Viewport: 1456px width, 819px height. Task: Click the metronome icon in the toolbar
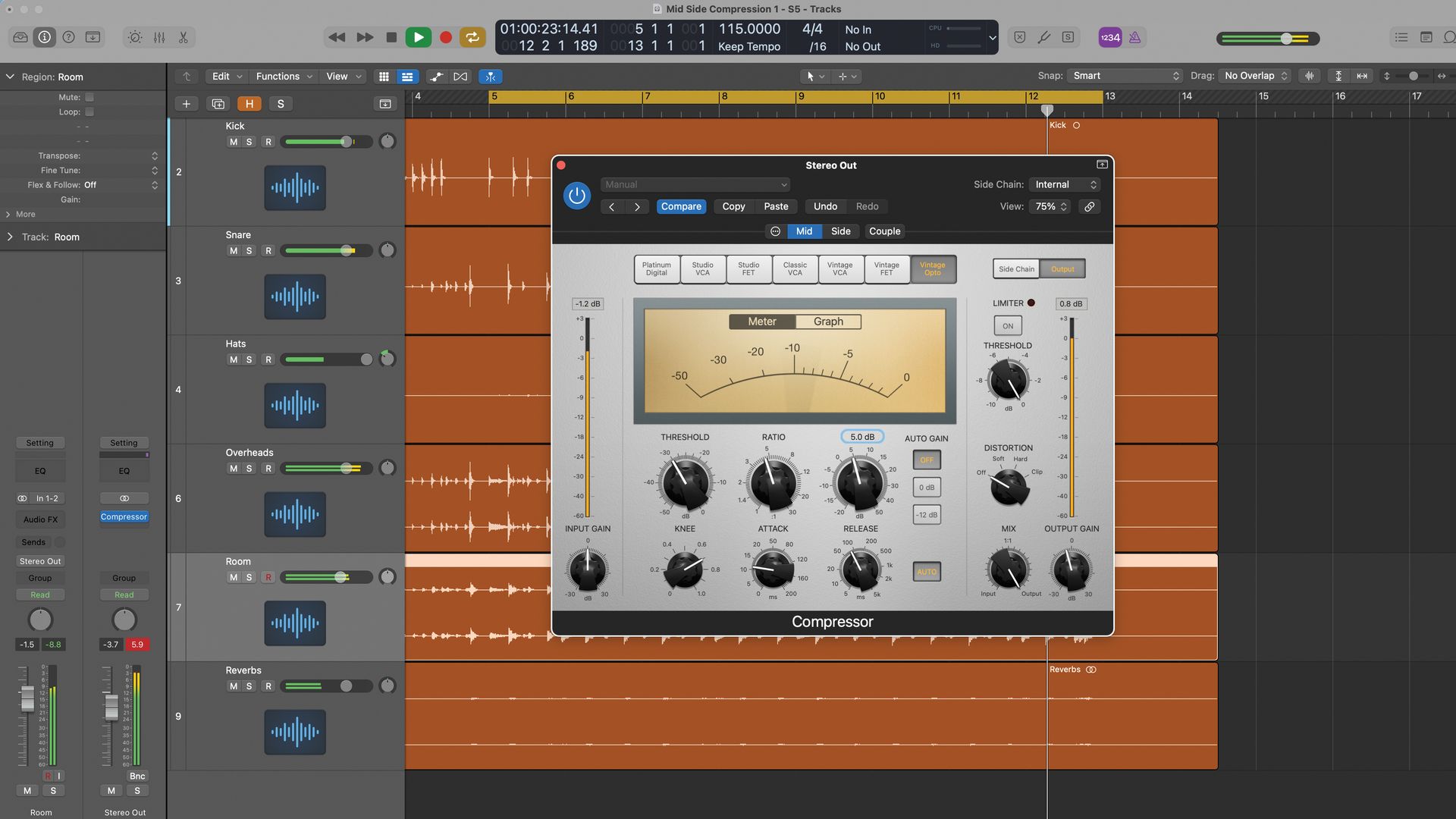1135,36
